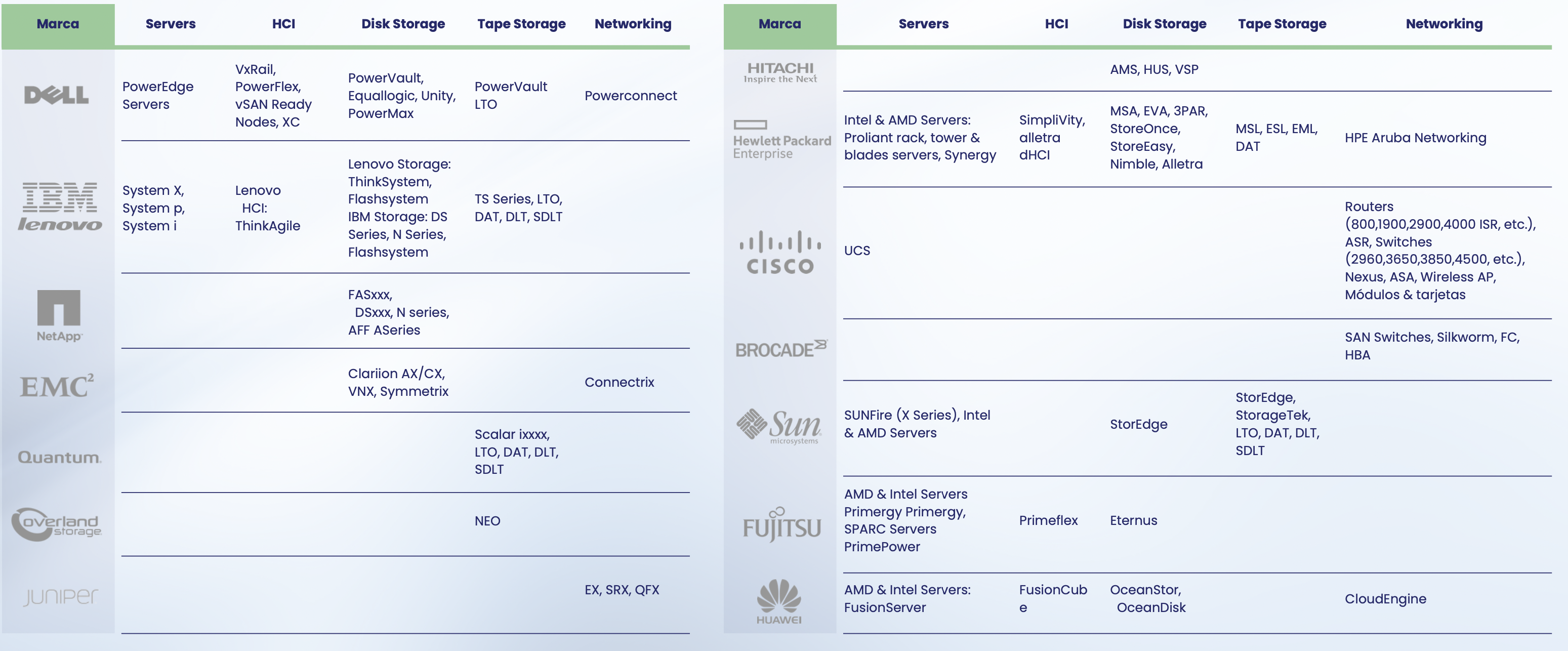Click the Hitachi logo
1568x651 pixels.
pyautogui.click(x=780, y=72)
